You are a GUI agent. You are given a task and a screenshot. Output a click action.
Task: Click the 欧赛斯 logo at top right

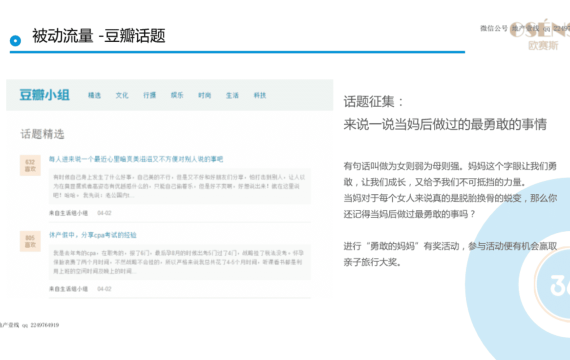[x=539, y=36]
